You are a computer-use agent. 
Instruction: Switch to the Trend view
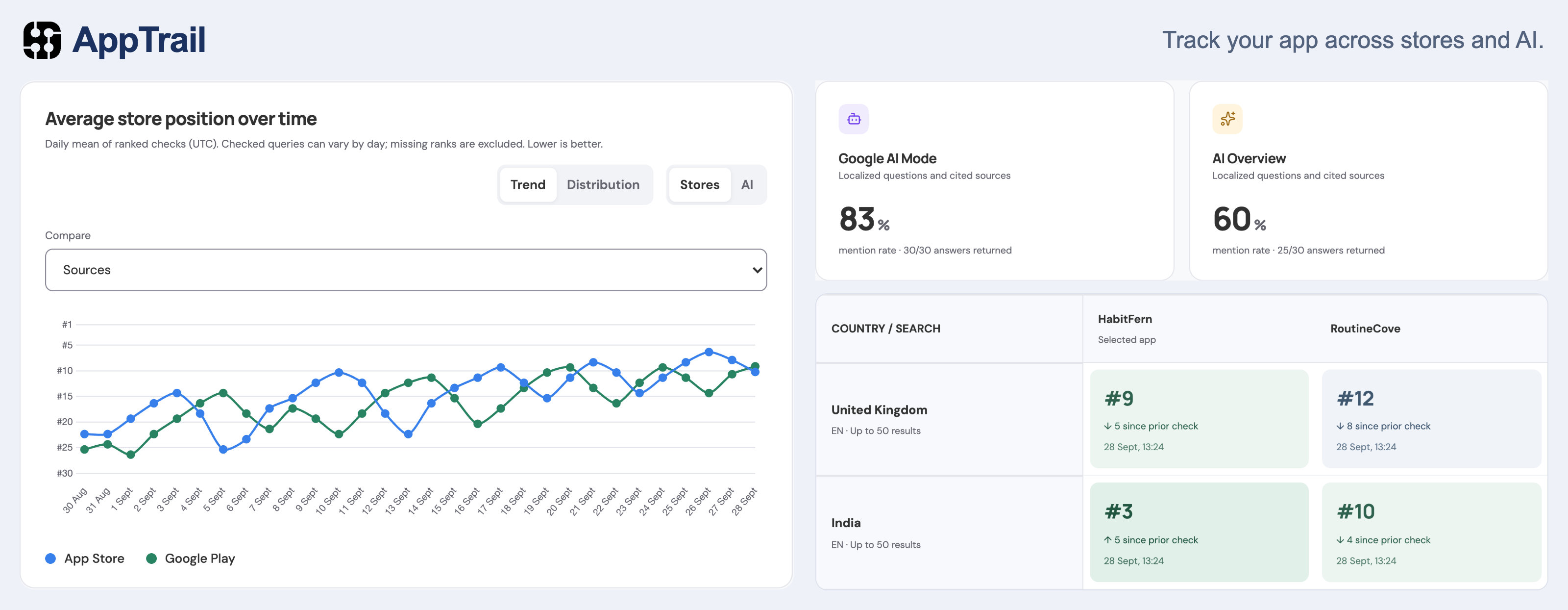coord(528,185)
